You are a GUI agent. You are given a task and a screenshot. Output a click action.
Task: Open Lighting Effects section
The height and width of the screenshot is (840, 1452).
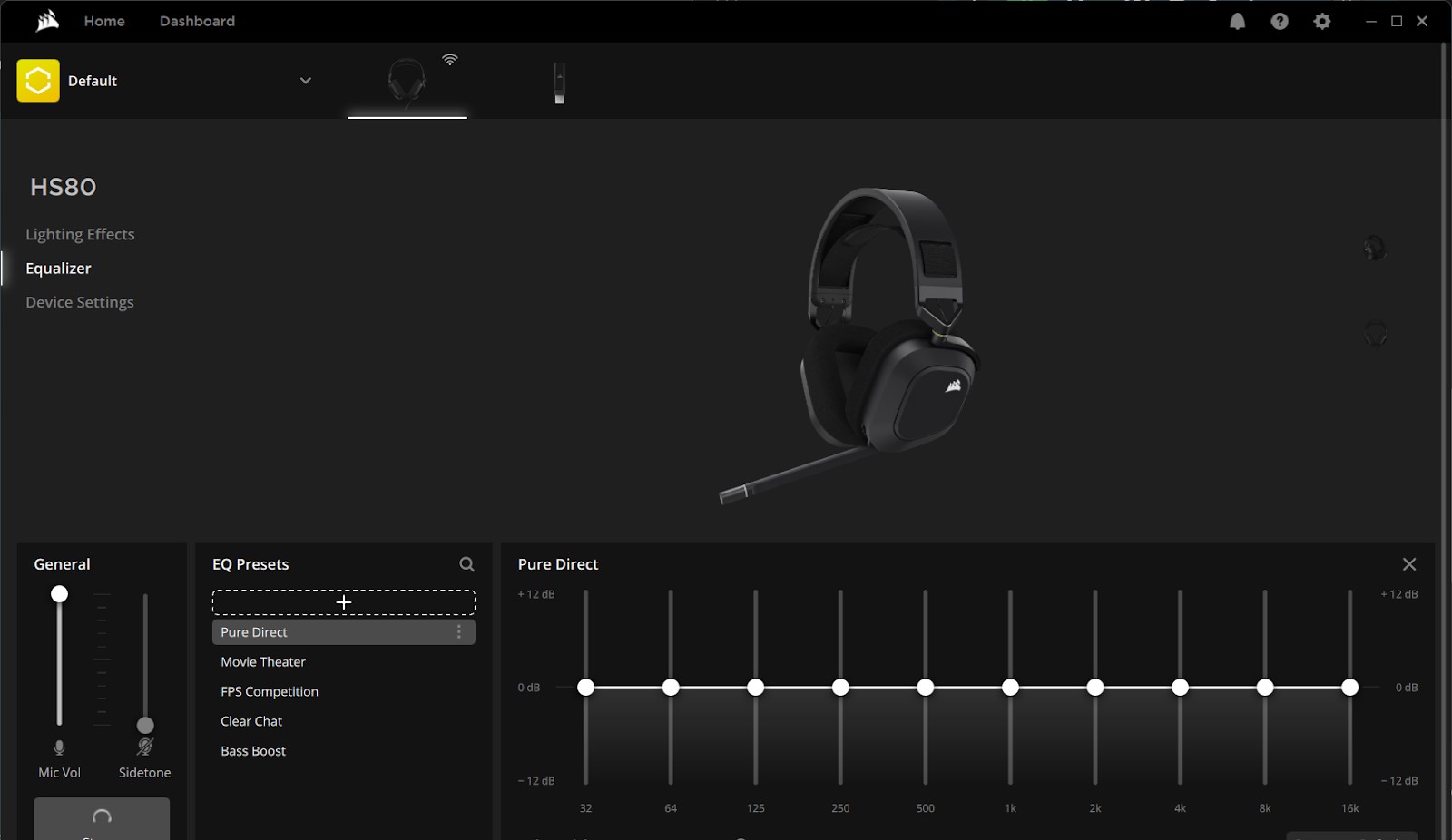coord(80,234)
